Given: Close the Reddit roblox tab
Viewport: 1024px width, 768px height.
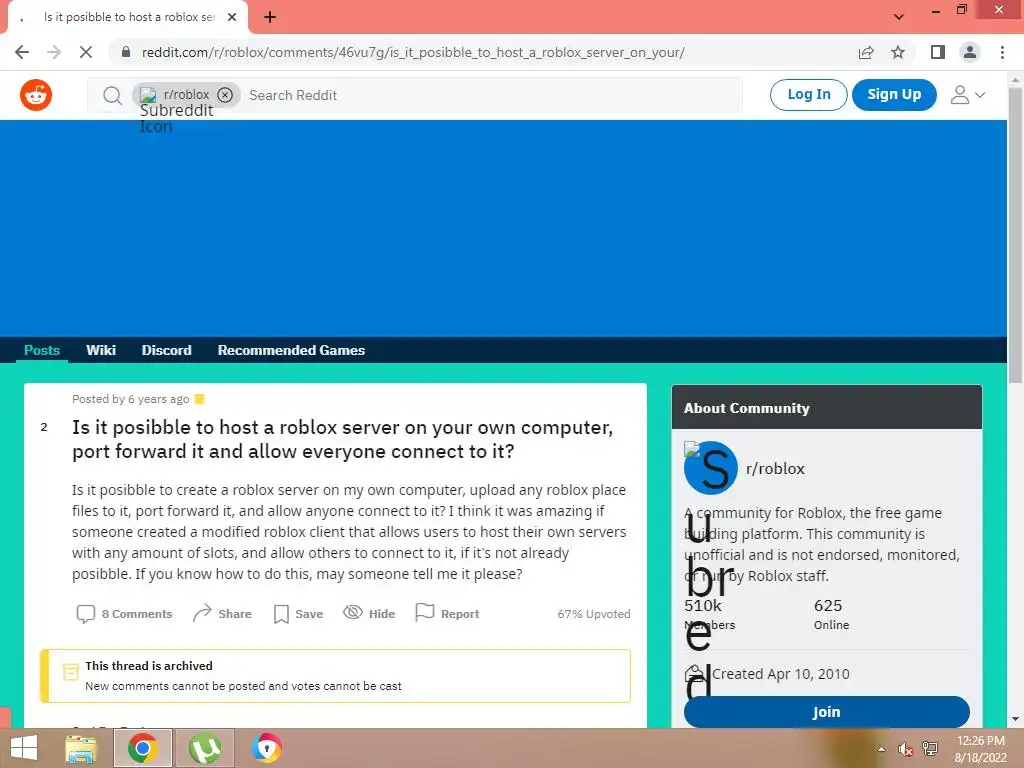Looking at the screenshot, I should coord(232,17).
